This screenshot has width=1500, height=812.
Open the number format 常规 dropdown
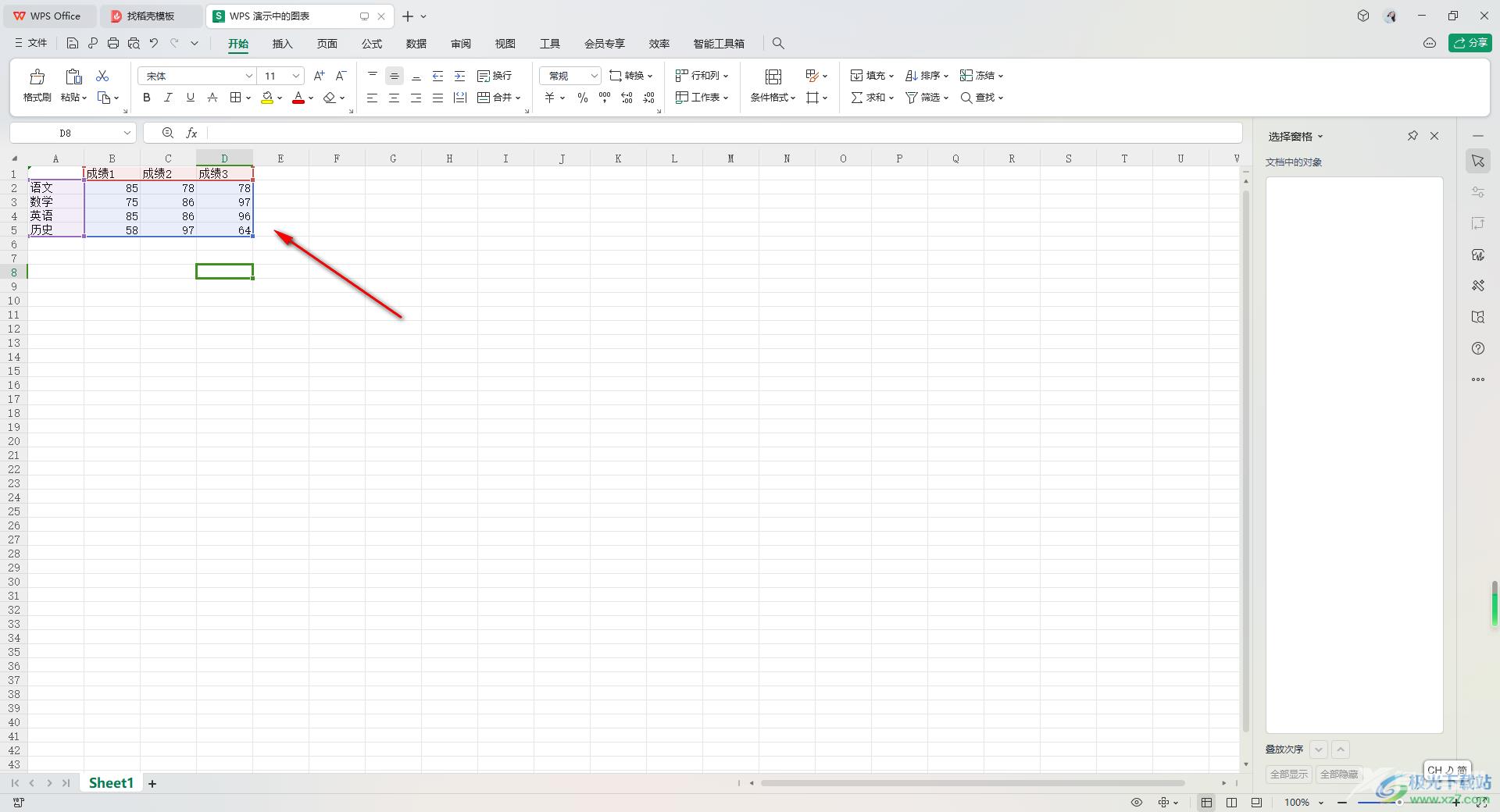(594, 76)
